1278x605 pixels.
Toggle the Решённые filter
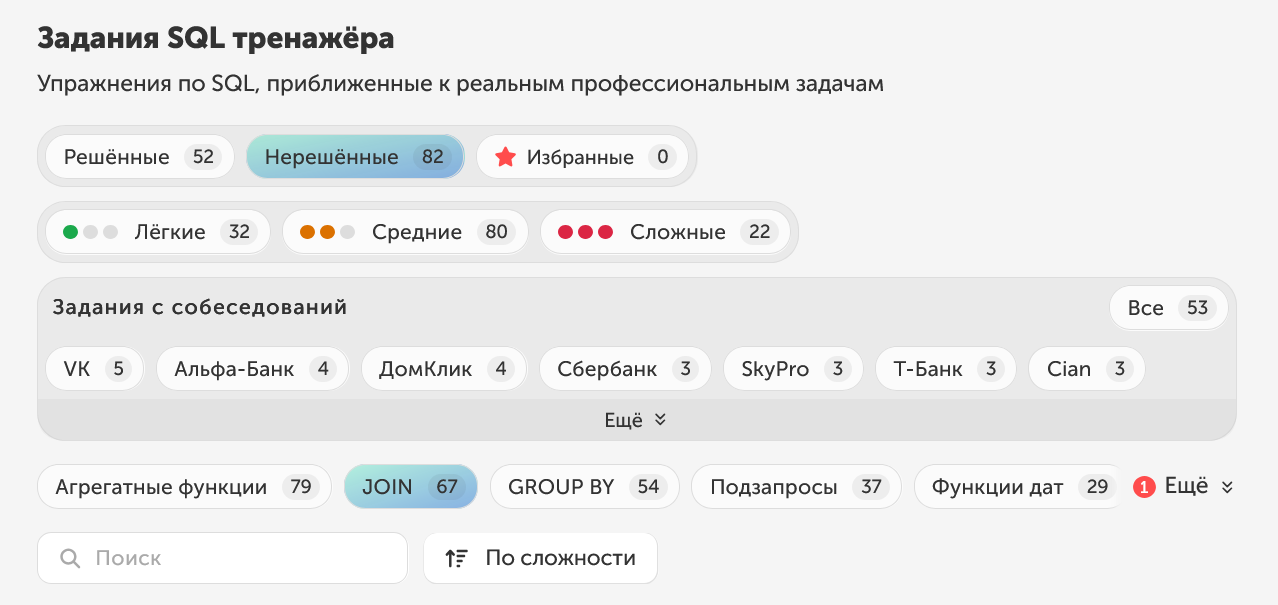click(x=139, y=157)
